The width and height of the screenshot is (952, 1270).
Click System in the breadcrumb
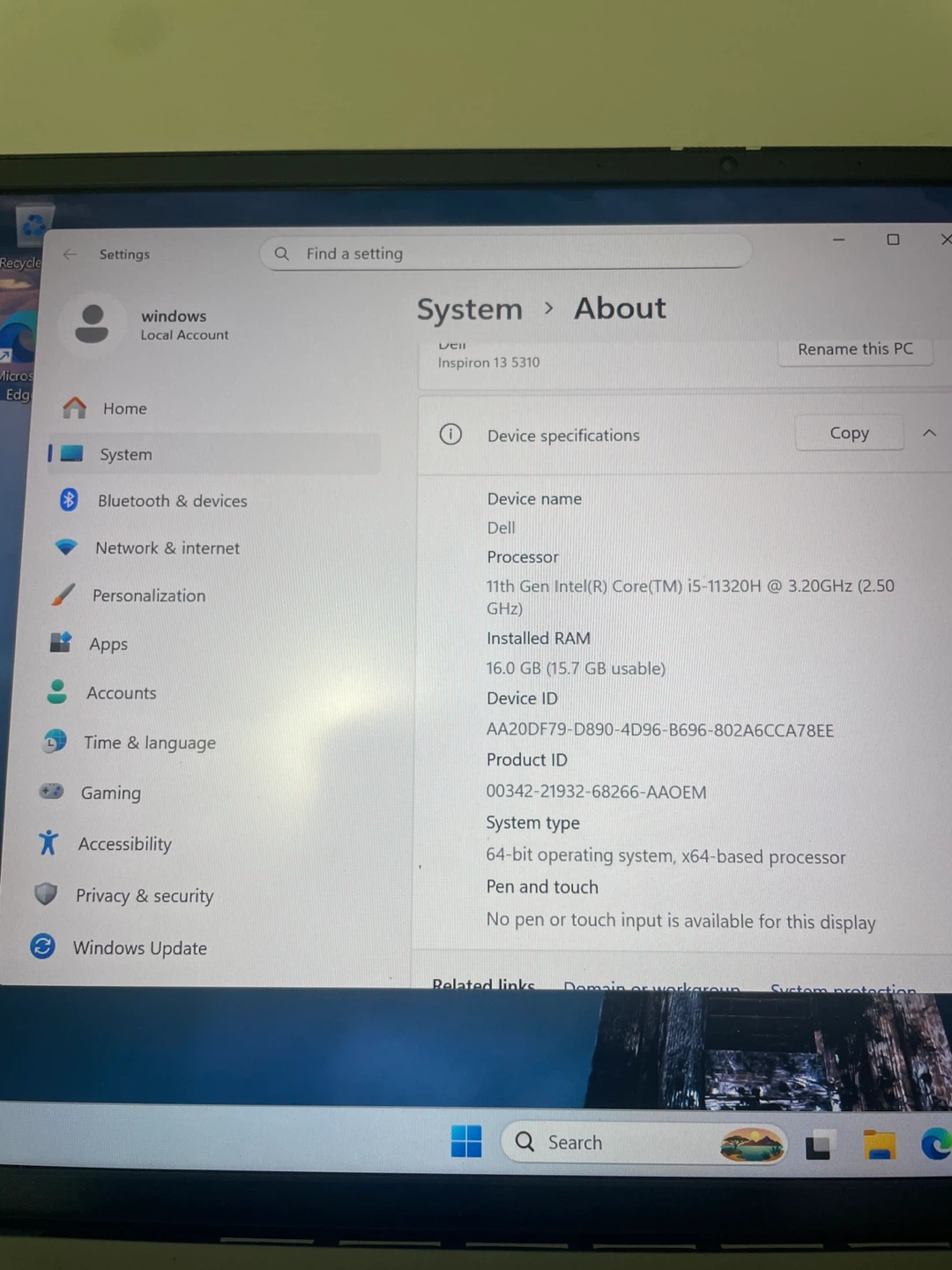click(x=469, y=309)
